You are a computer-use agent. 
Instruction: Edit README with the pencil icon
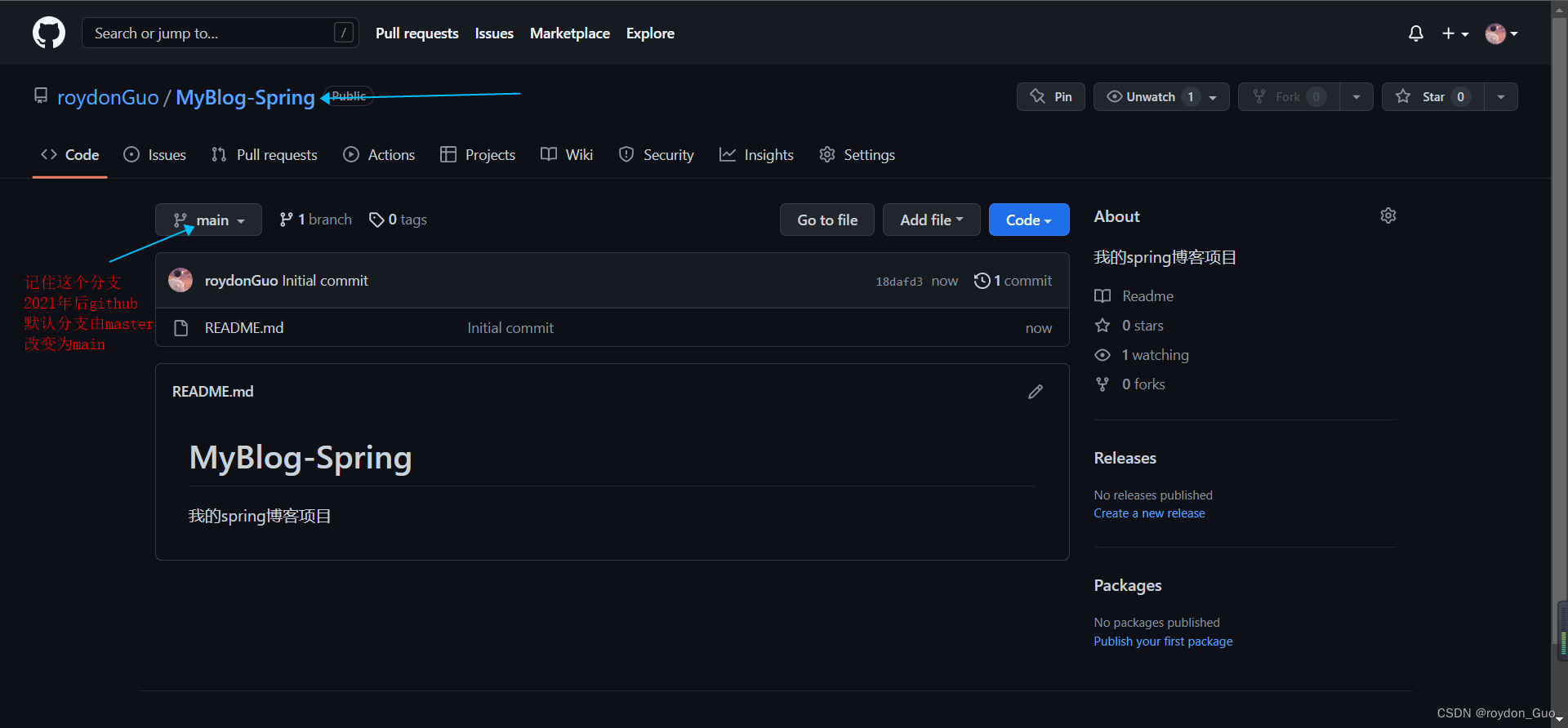point(1036,392)
